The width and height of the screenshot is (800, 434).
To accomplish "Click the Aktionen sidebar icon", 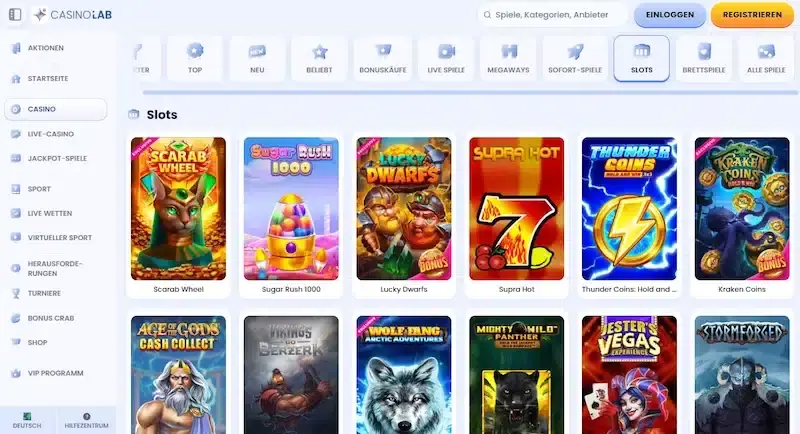I will [x=16, y=48].
